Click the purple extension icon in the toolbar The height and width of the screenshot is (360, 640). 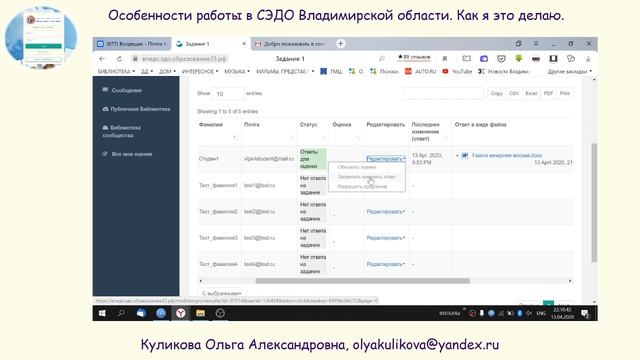(484, 59)
